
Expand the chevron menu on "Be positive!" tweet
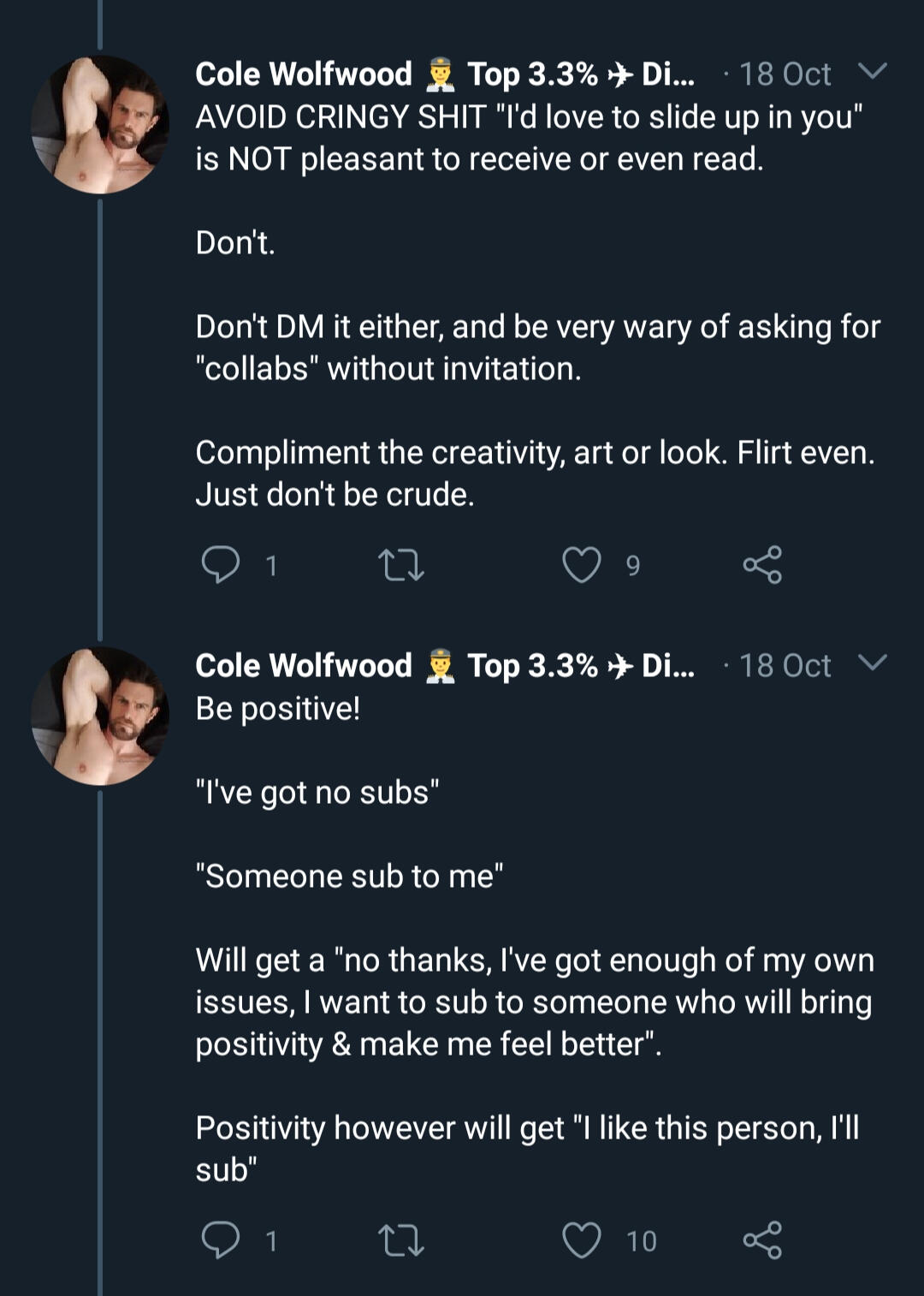tap(872, 663)
